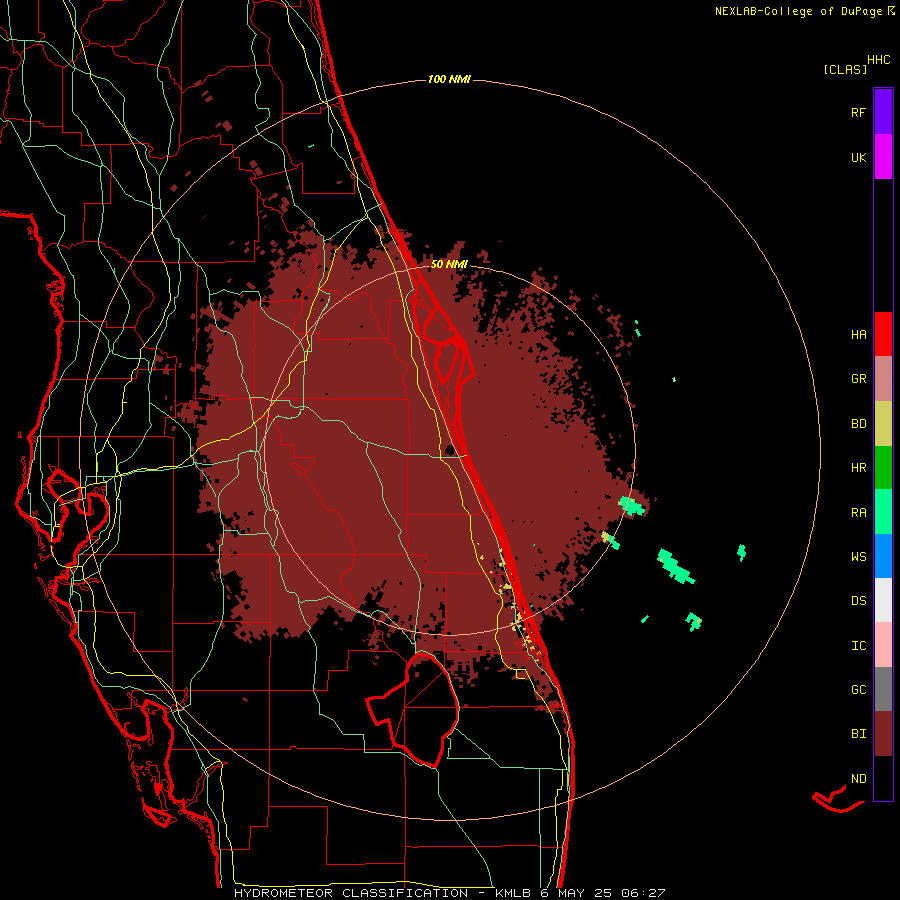
Task: Click the 'GC' legend label
Action: pos(858,690)
